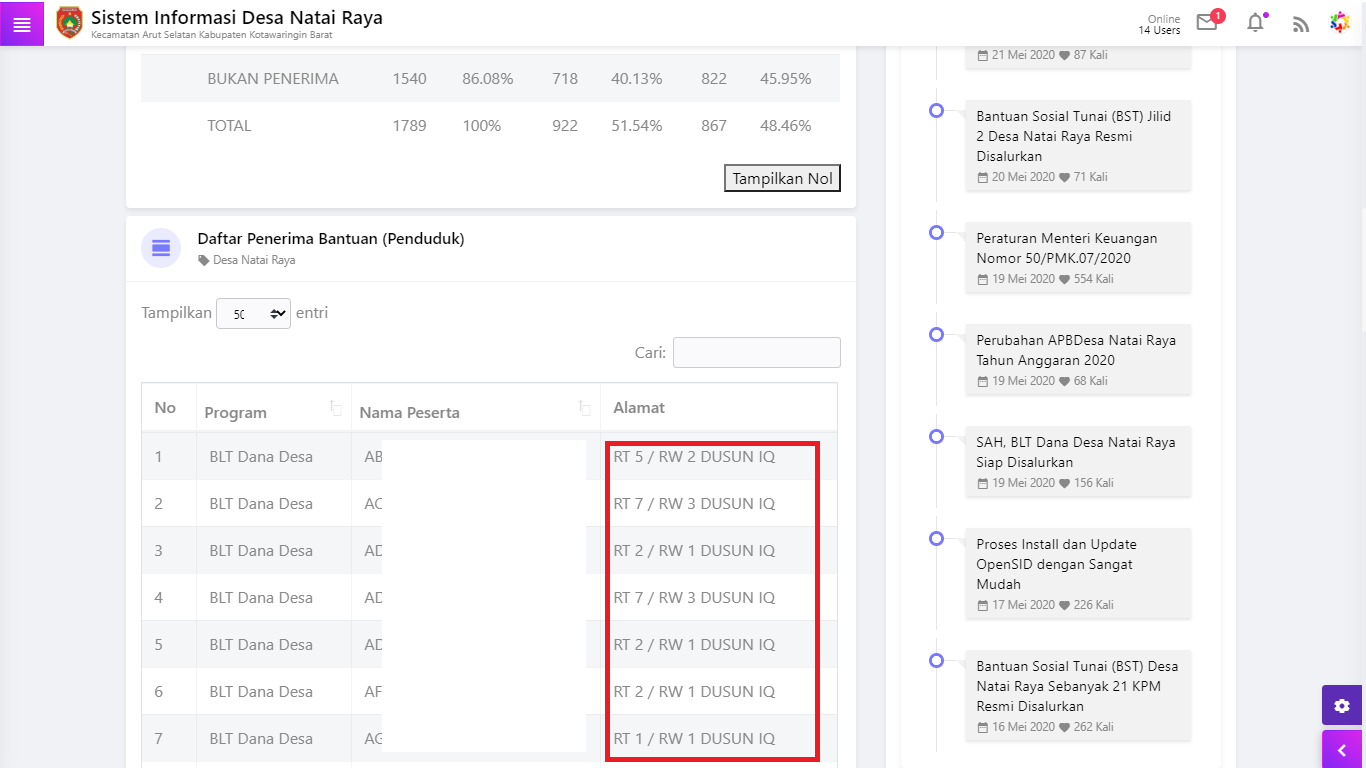1366x768 pixels.
Task: Click inside the Cari search field
Action: [756, 352]
